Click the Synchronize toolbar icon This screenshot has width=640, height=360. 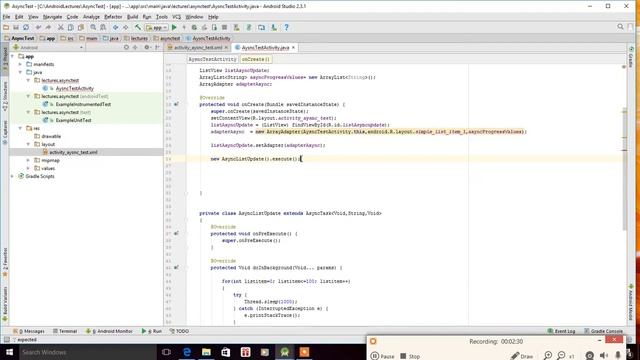(x=26, y=27)
